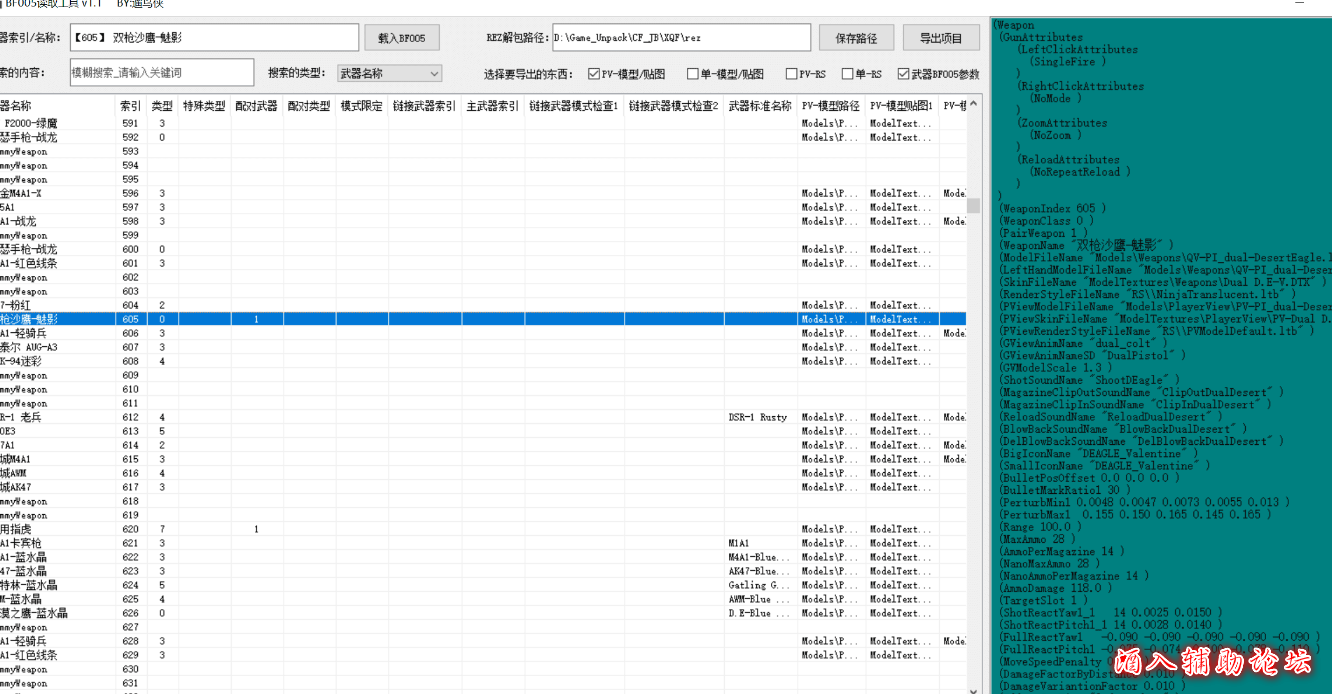The height and width of the screenshot is (694, 1332).
Task: Uncheck the PV-模型/贴图 checkbox
Action: pos(594,74)
